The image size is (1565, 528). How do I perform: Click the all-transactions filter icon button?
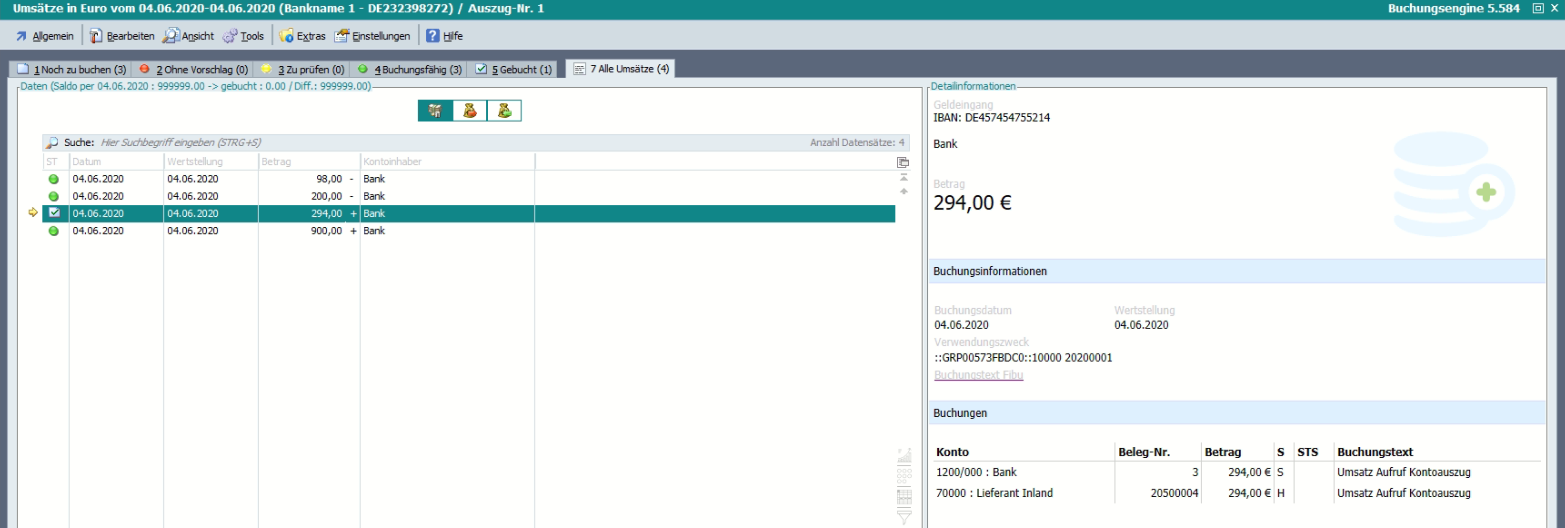point(435,111)
